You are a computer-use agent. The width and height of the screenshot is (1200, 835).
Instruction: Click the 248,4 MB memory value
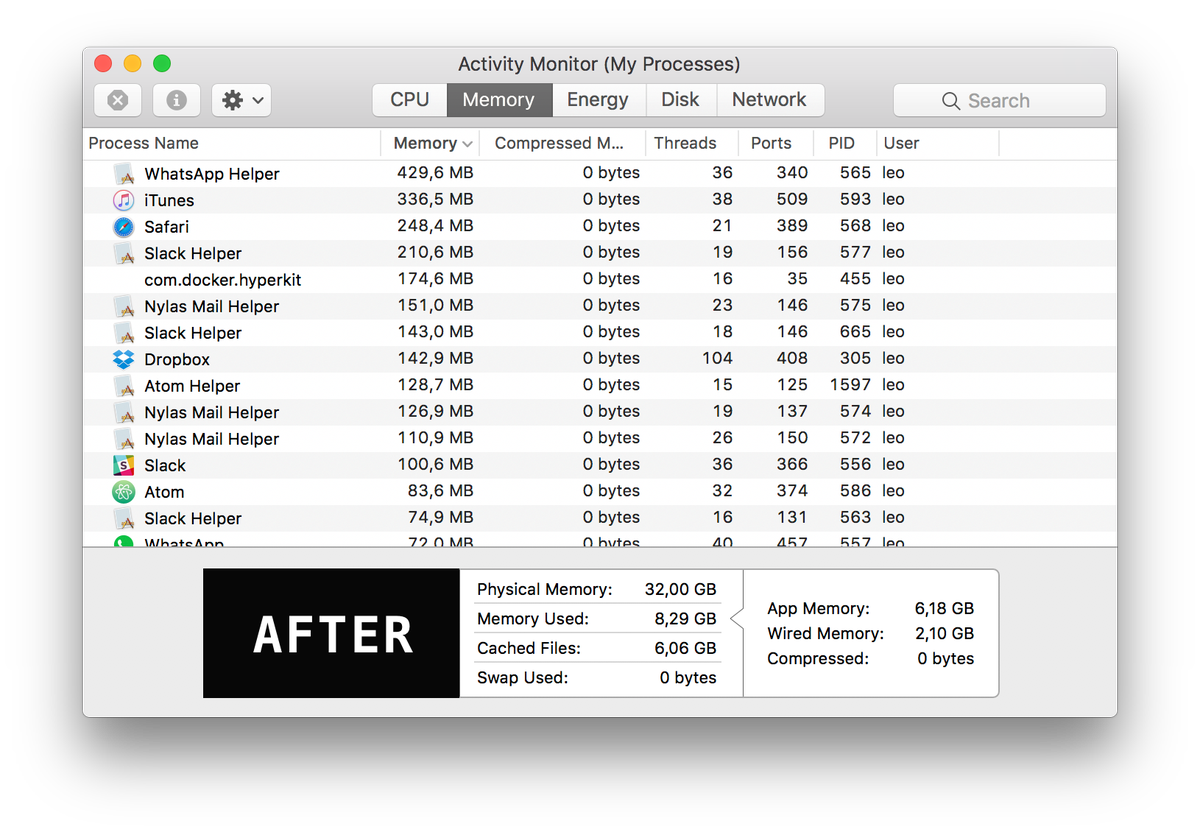tap(435, 226)
